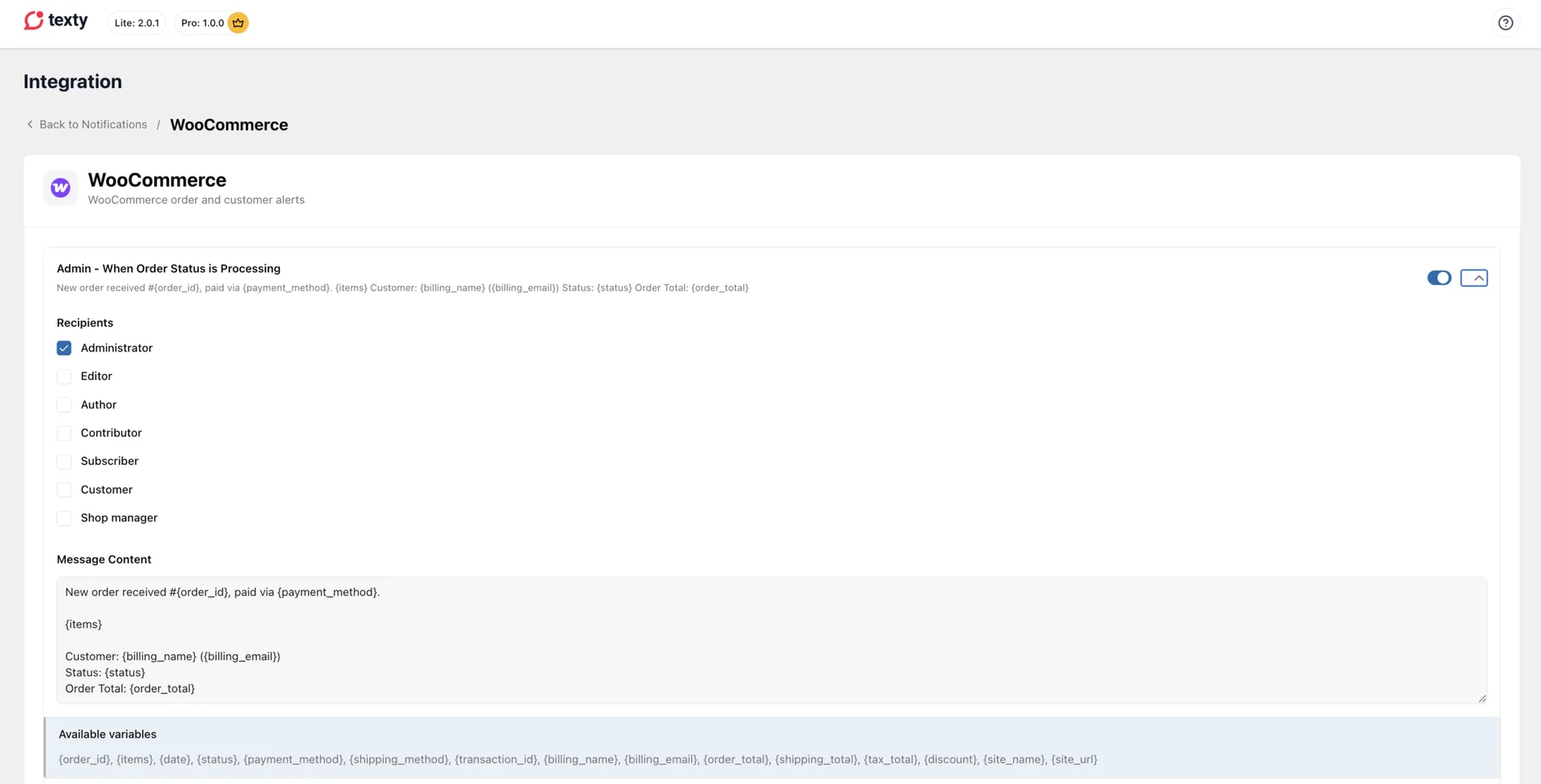
Task: Click the Pro crown badge icon
Action: point(238,22)
